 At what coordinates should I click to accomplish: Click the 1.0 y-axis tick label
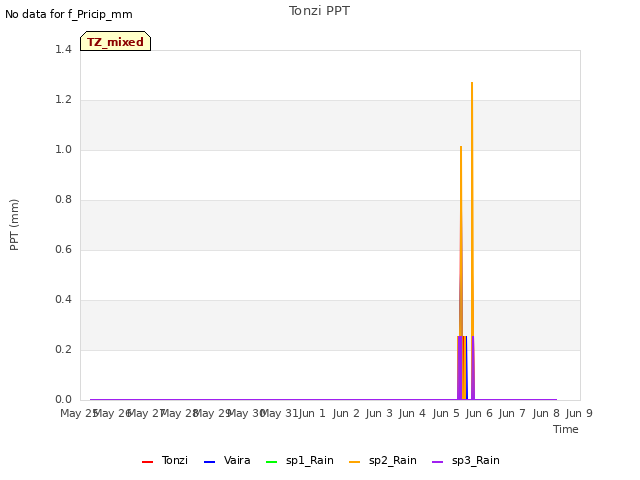[x=63, y=149]
